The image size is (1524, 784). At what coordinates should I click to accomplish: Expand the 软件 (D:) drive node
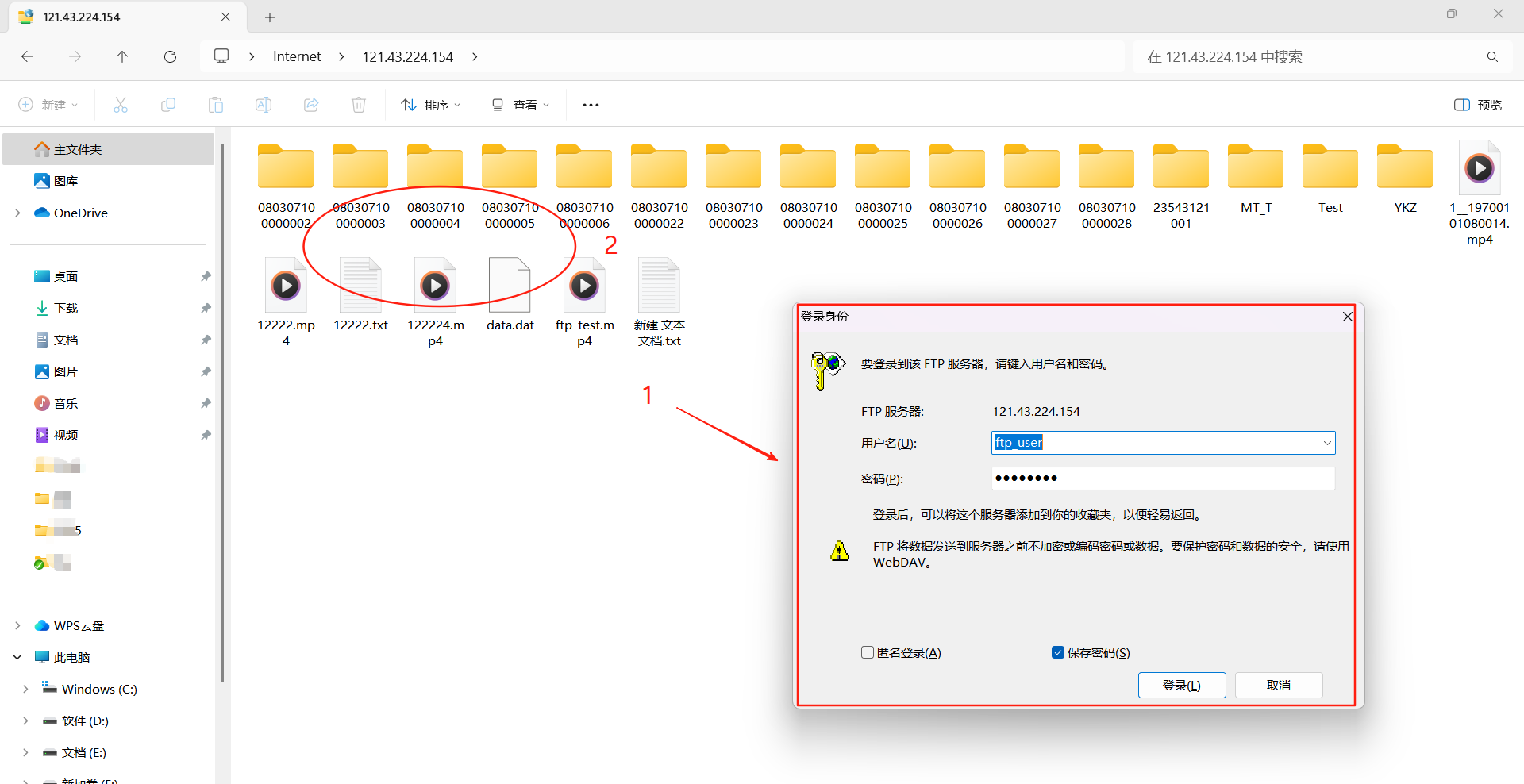tap(25, 721)
